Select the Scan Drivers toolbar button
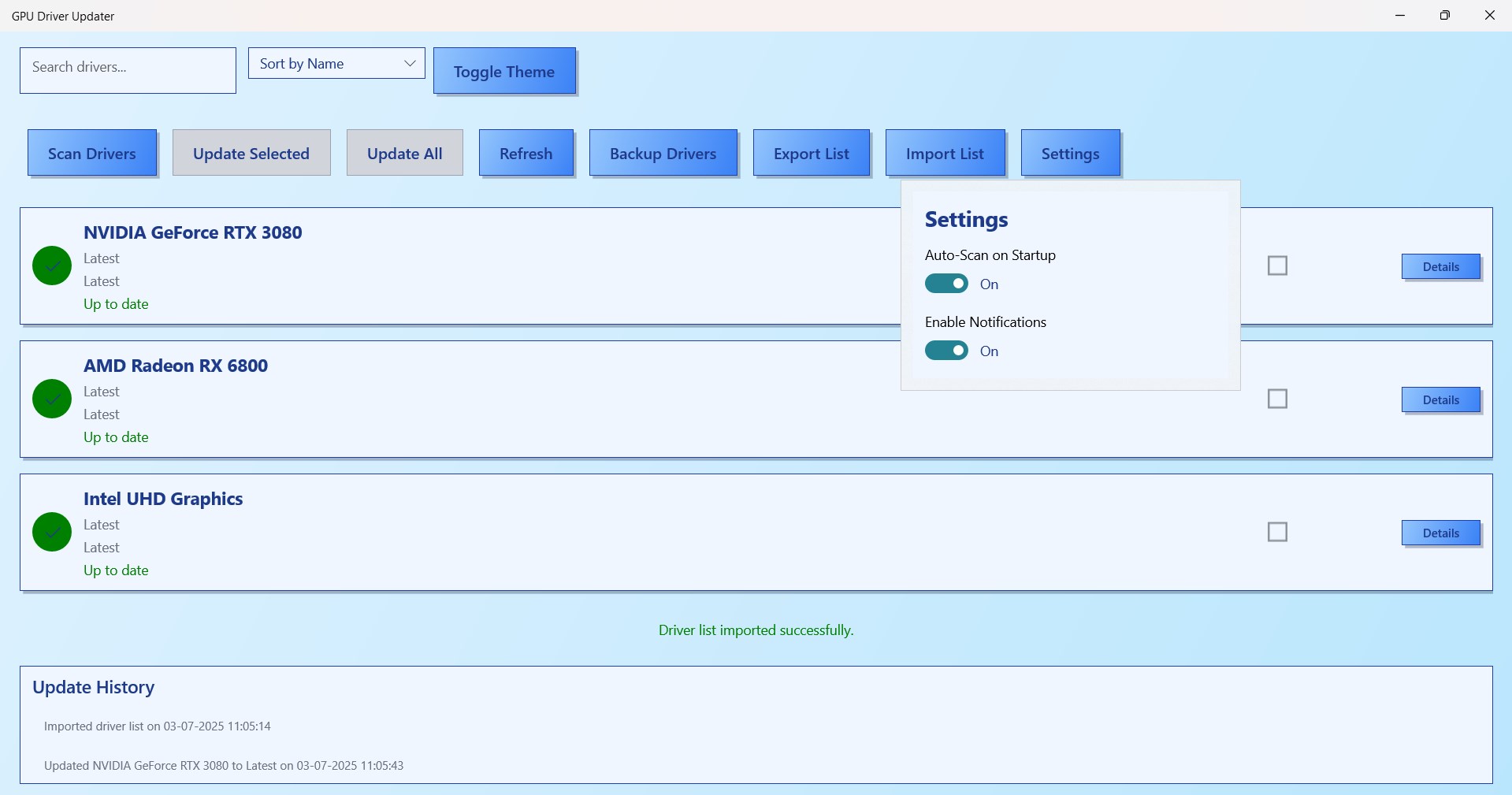Screen dimensions: 1512x795 [91, 153]
